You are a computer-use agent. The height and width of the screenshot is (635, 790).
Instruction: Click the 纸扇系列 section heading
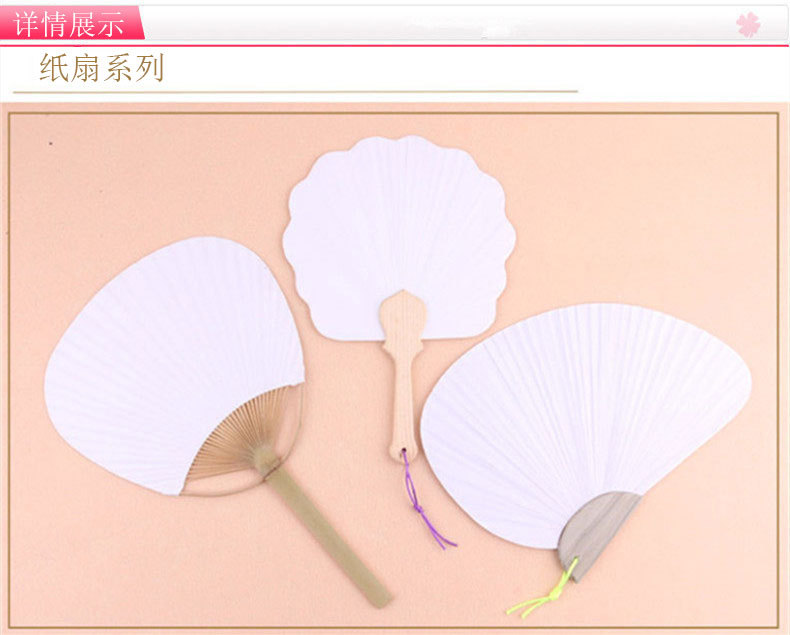click(x=102, y=68)
